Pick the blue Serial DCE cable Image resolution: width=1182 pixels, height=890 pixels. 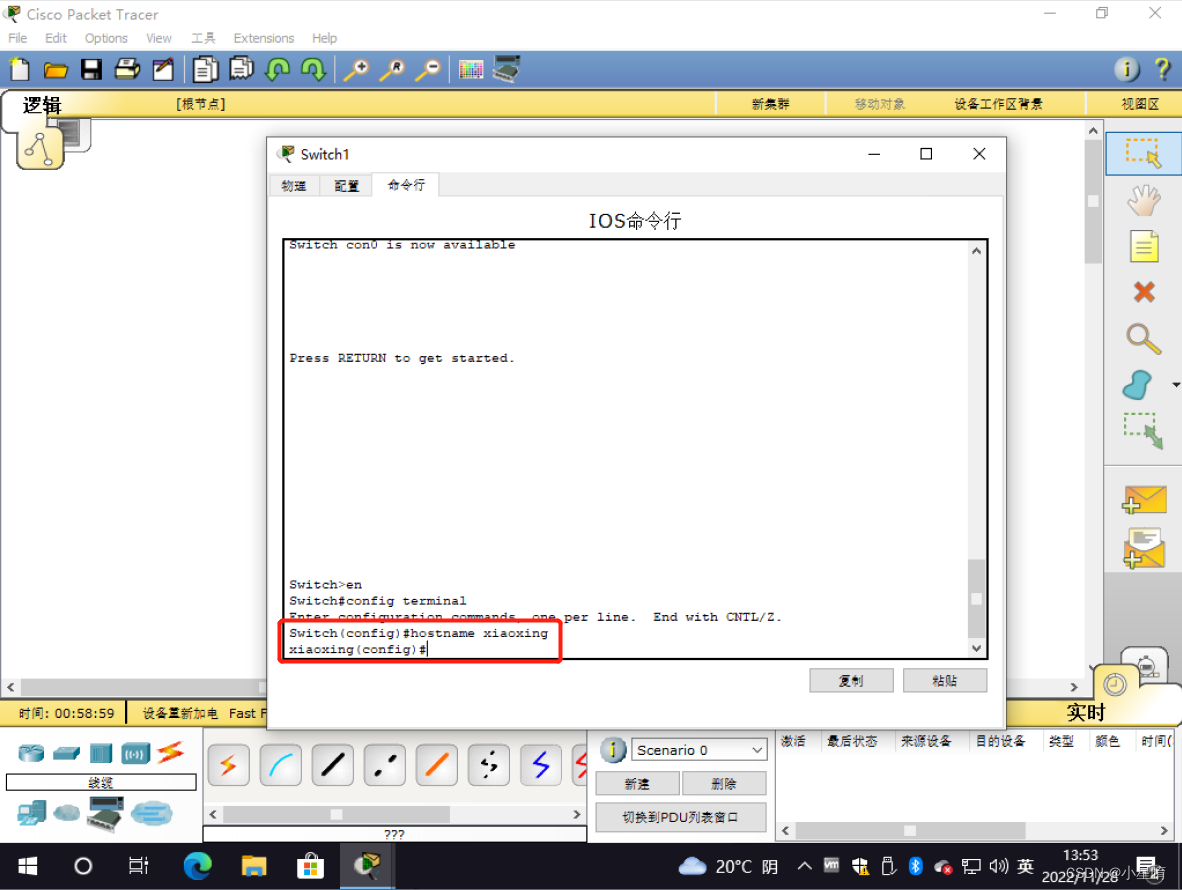(540, 765)
